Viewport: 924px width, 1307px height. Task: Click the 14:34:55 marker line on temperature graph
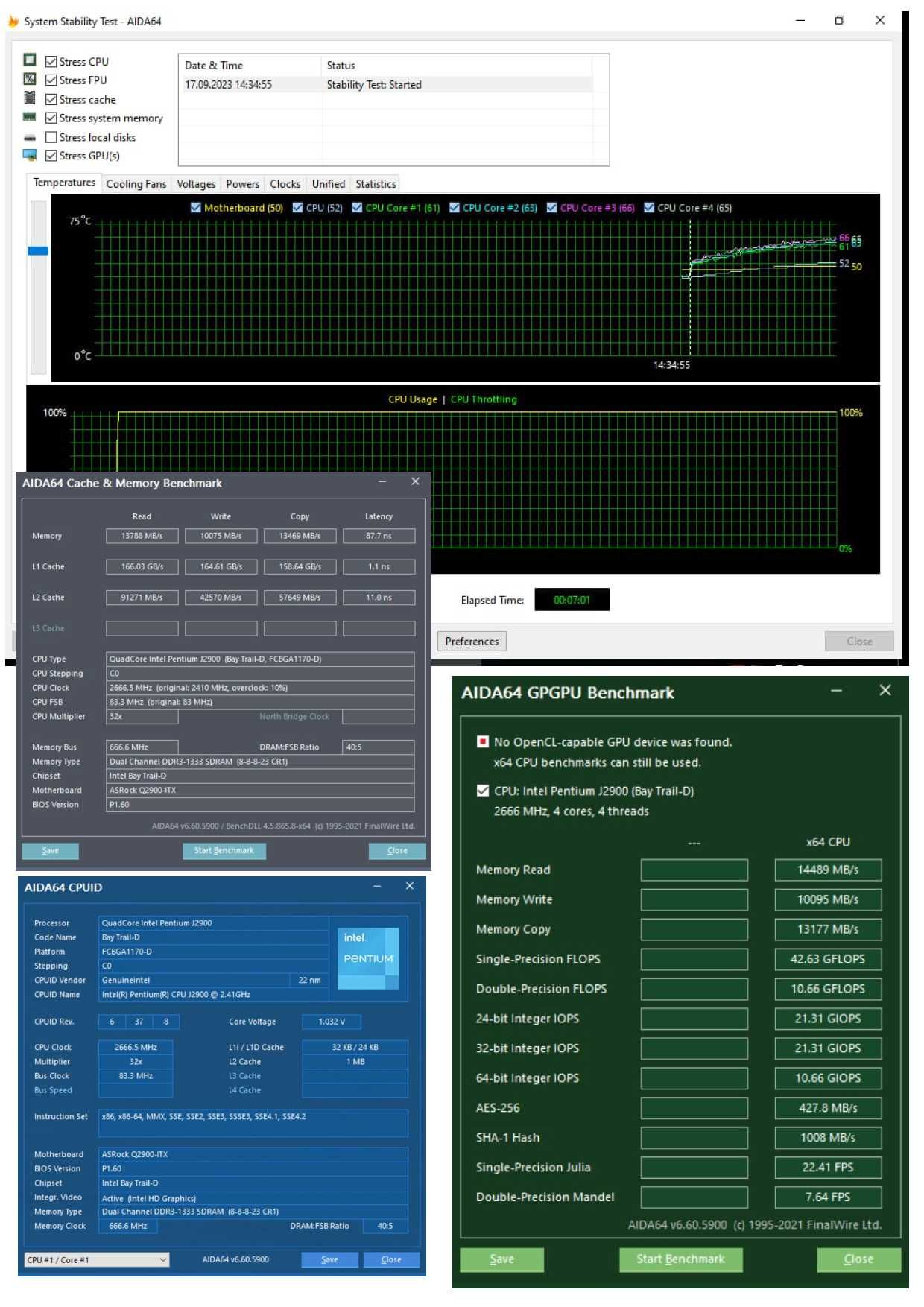tap(690, 288)
